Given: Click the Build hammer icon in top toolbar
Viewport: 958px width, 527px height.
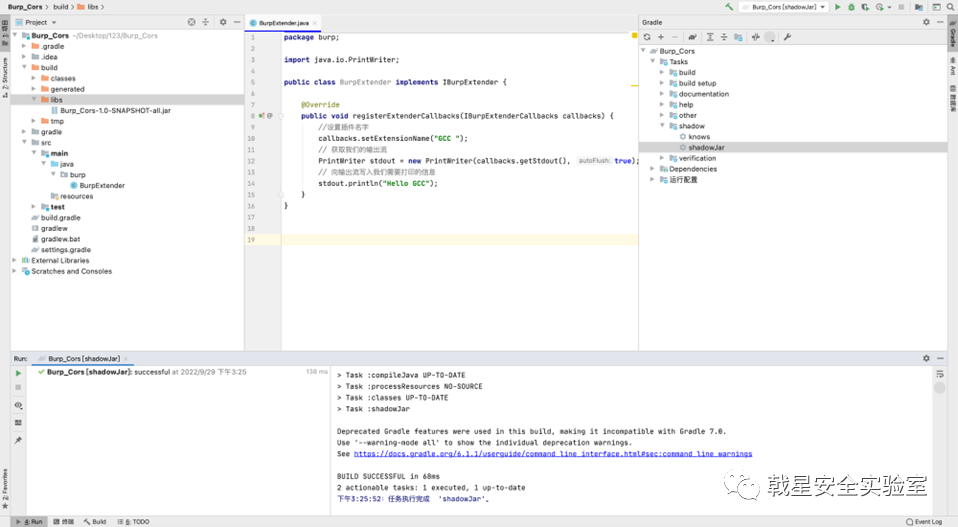Looking at the screenshot, I should [728, 7].
